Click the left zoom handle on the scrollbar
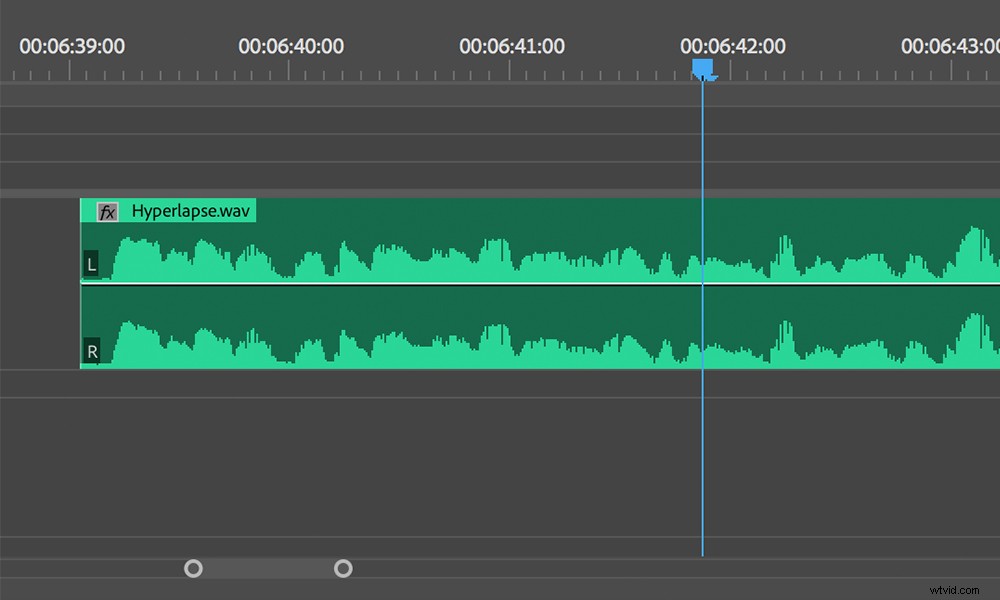Image resolution: width=1000 pixels, height=600 pixels. (x=193, y=568)
